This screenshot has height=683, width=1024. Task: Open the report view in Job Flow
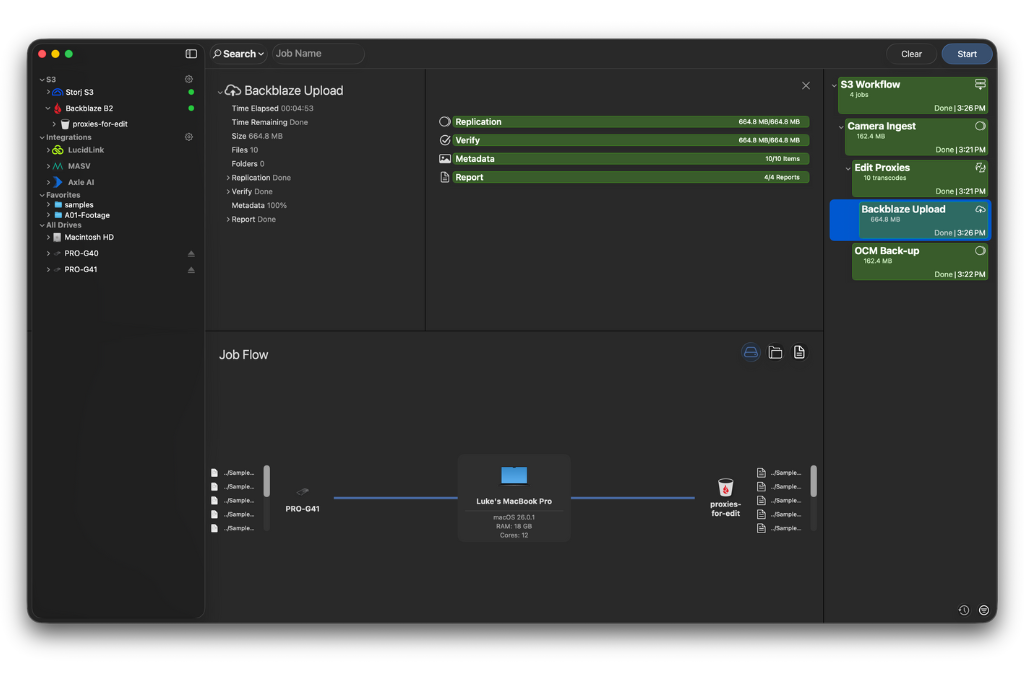coord(799,352)
